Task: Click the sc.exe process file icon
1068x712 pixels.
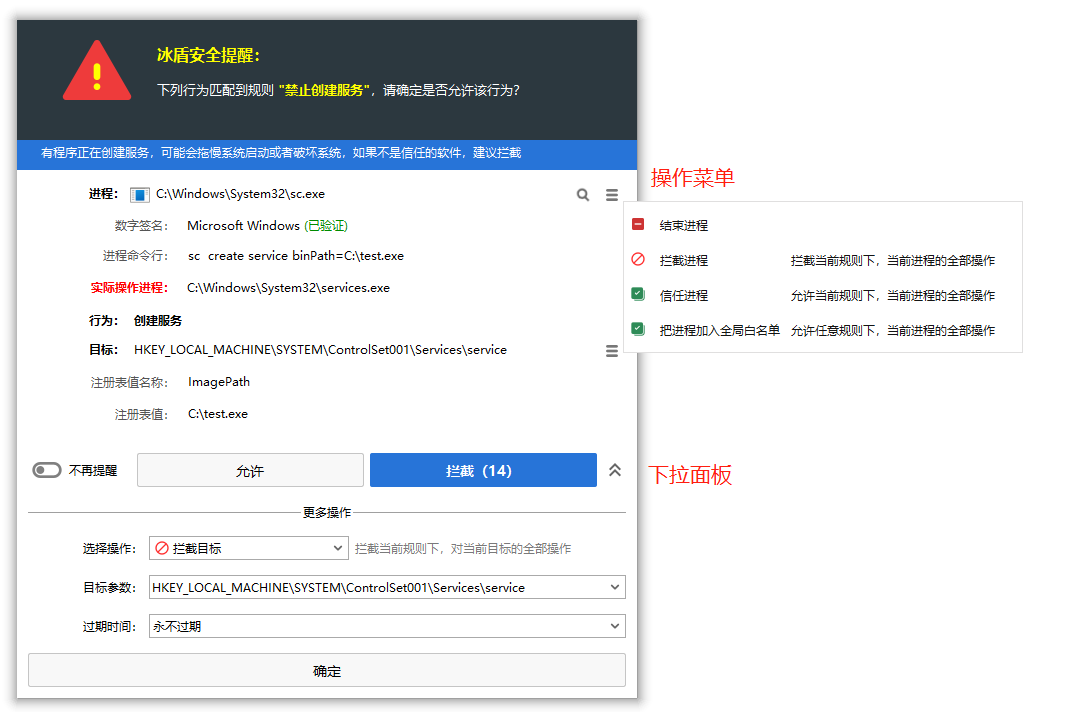Action: pos(140,196)
